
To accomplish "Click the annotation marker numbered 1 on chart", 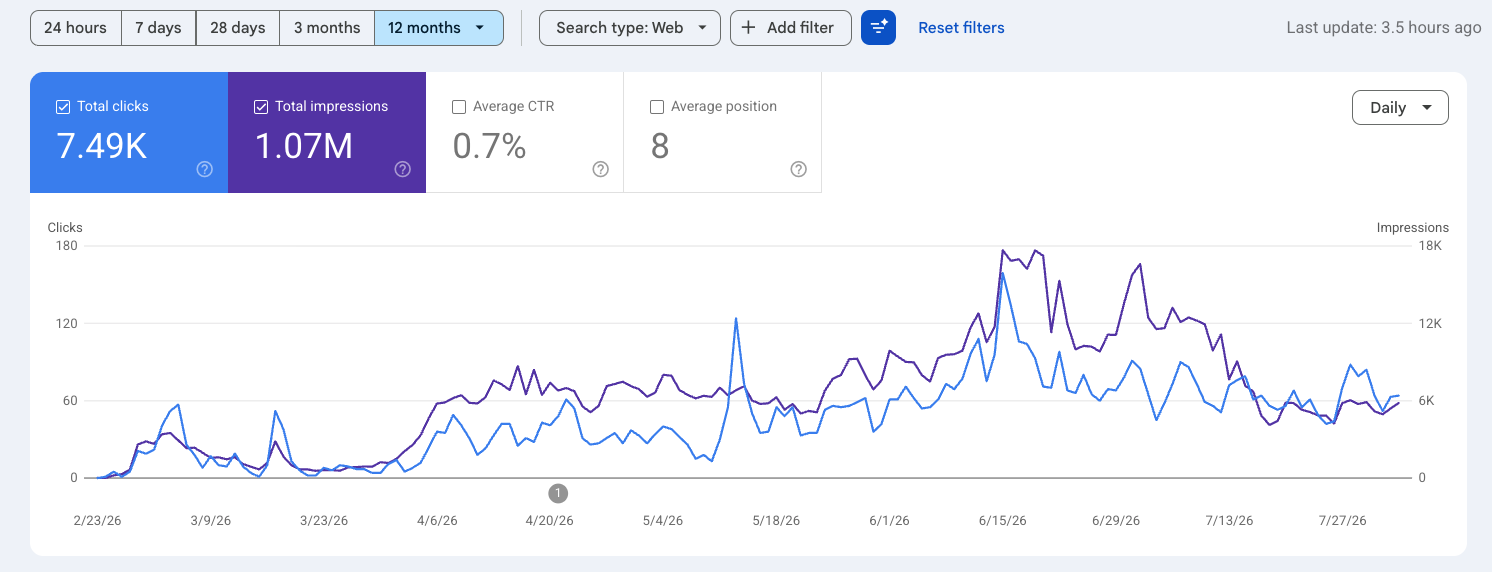I will click(558, 492).
